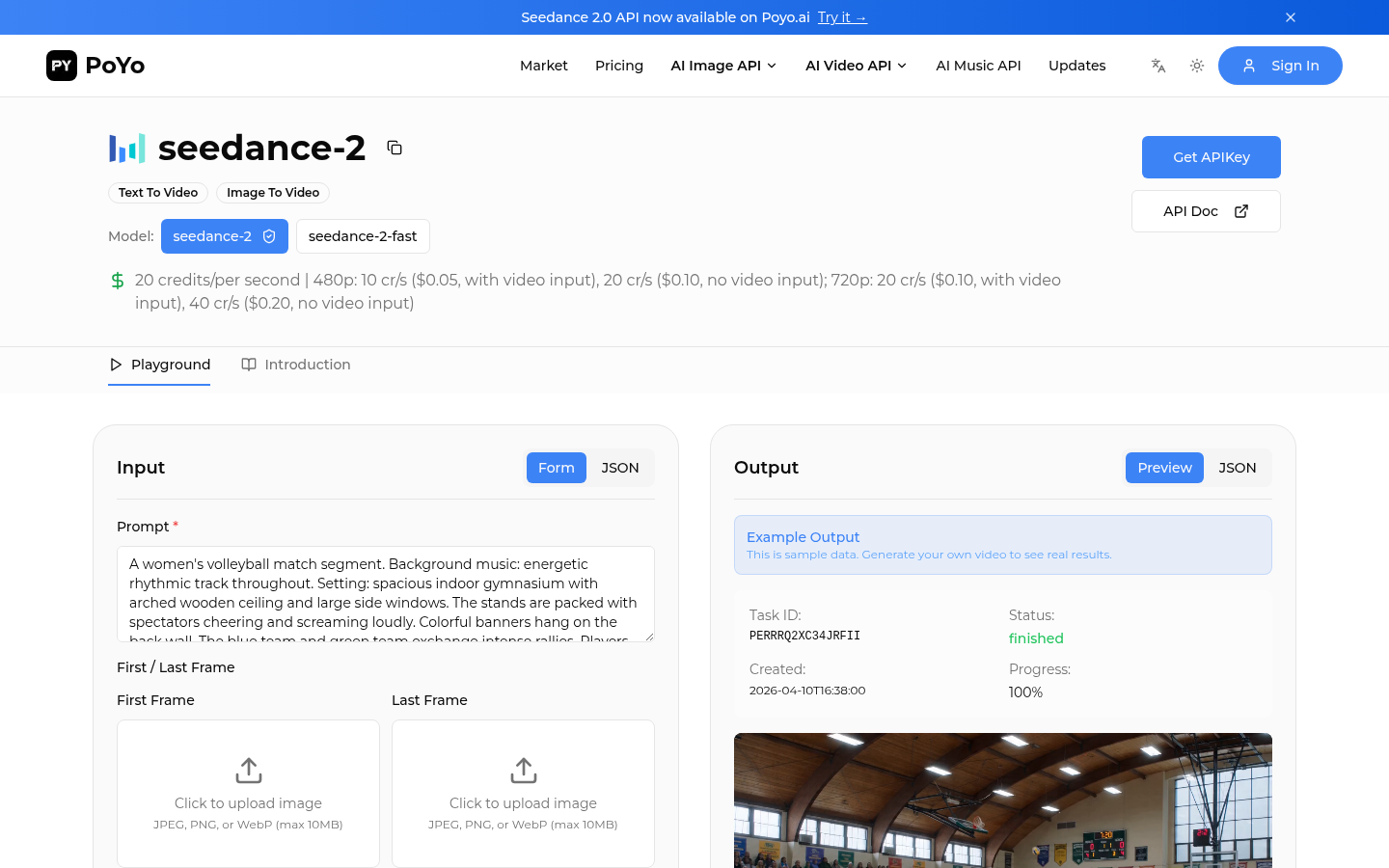Screen dimensions: 1389x868
Task: Click the PoYo logo icon
Action: 62,66
